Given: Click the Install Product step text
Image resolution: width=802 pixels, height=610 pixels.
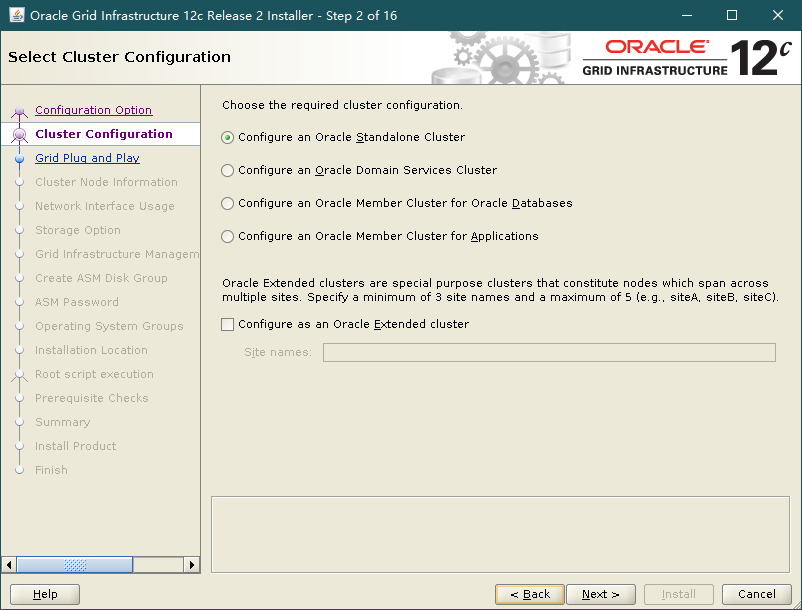Looking at the screenshot, I should (75, 446).
